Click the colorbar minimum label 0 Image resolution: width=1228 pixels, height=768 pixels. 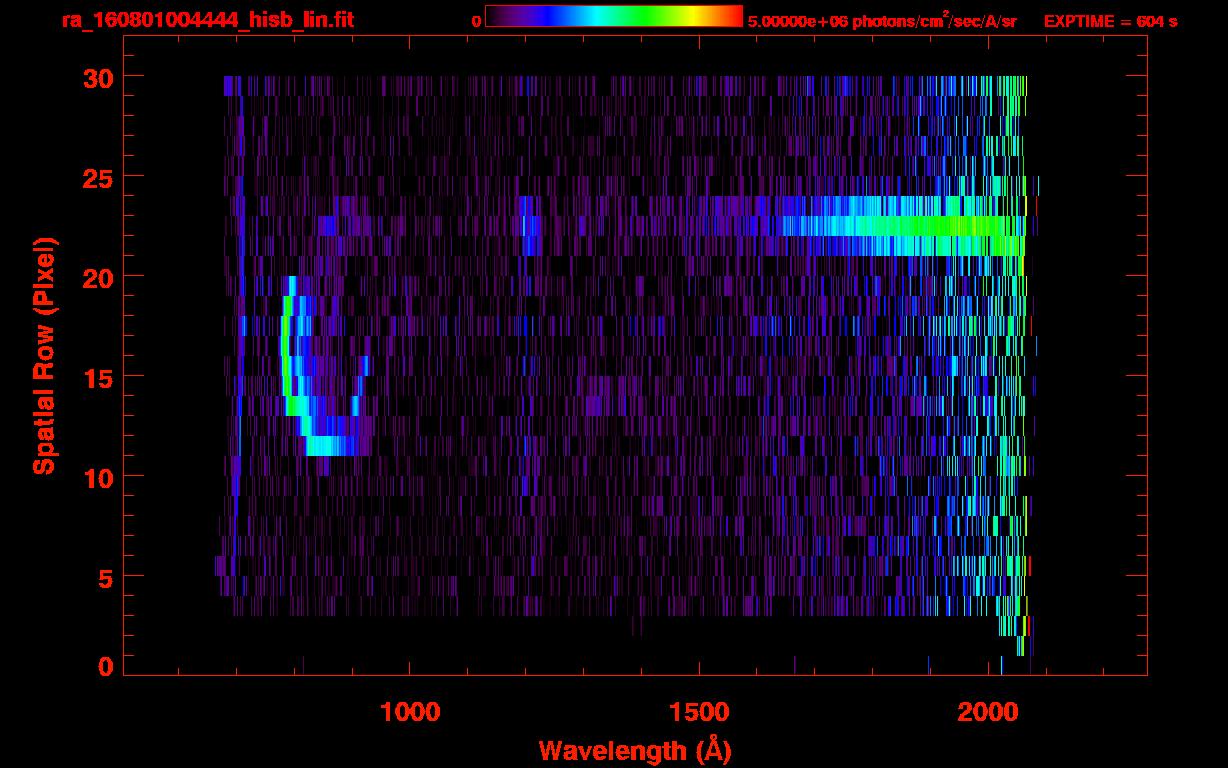tap(477, 21)
